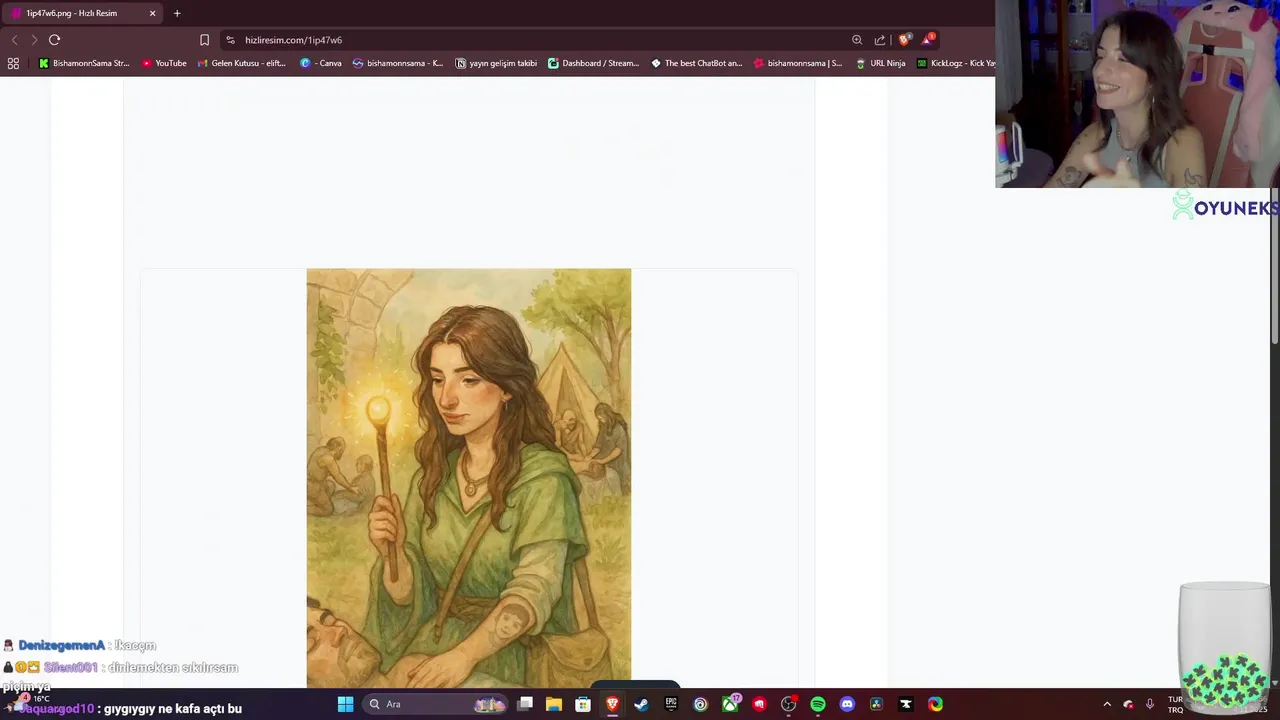The height and width of the screenshot is (720, 1280).
Task: Switch to the 1ip47w6.png Hızlı Resim tab
Action: point(82,13)
